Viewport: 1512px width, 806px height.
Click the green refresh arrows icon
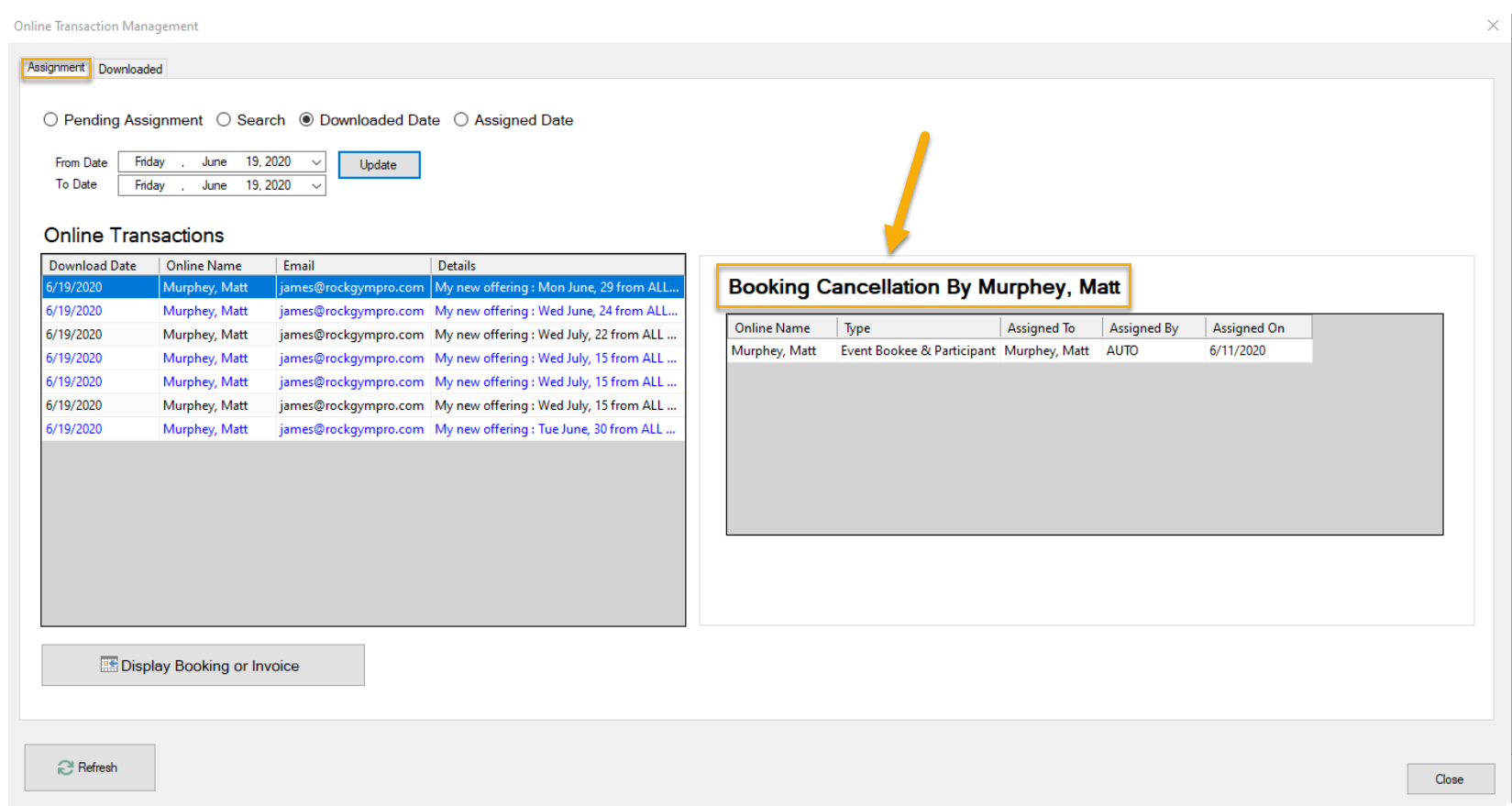pyautogui.click(x=66, y=767)
